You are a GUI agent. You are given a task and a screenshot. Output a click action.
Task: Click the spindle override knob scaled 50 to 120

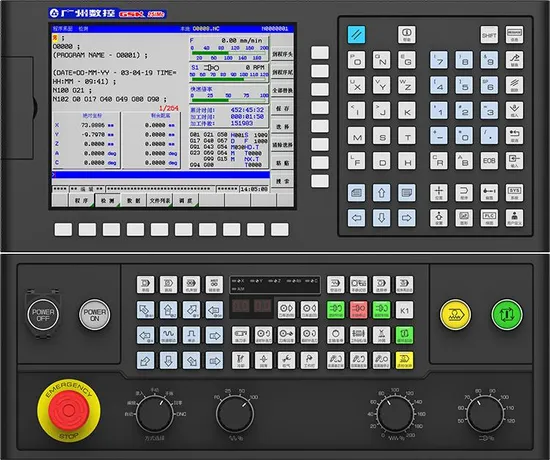click(x=486, y=414)
